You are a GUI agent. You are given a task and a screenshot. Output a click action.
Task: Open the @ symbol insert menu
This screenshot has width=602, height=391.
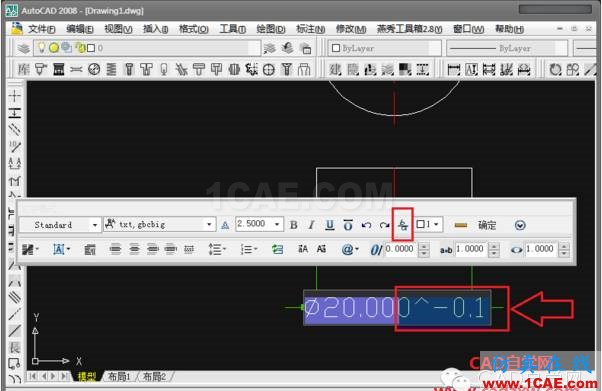point(350,250)
